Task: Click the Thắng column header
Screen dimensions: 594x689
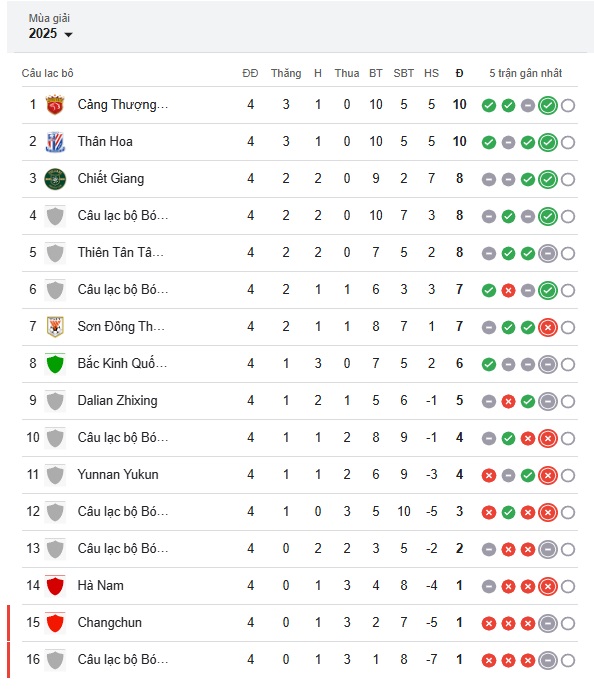Action: pos(286,73)
